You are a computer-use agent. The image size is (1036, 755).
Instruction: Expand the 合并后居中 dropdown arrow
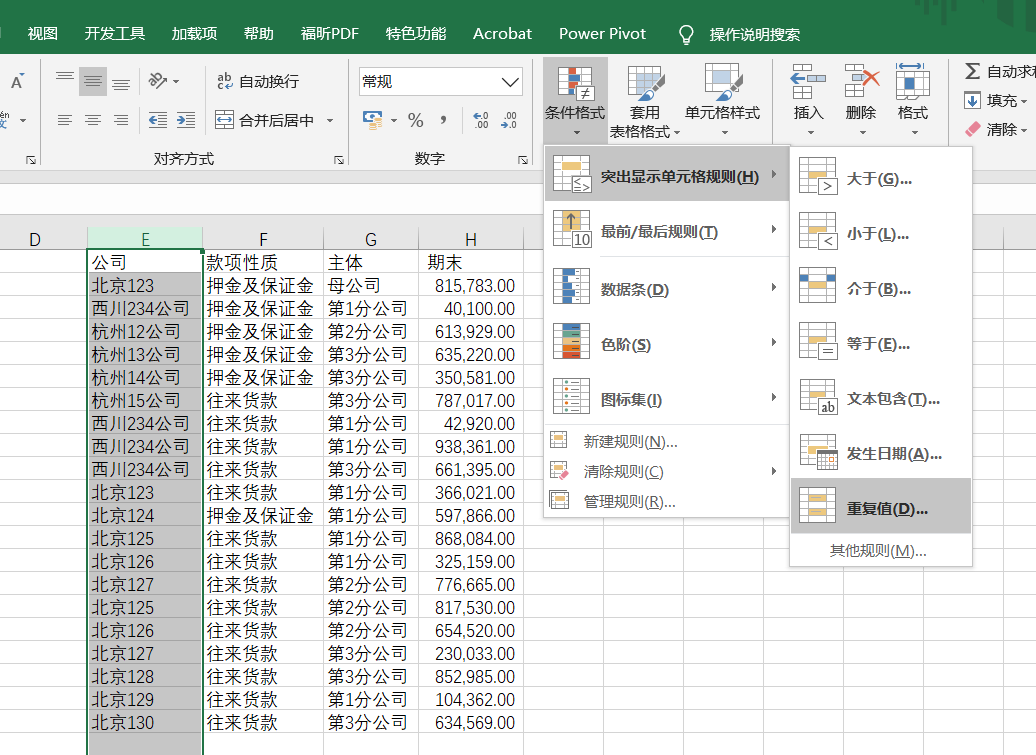tap(330, 120)
